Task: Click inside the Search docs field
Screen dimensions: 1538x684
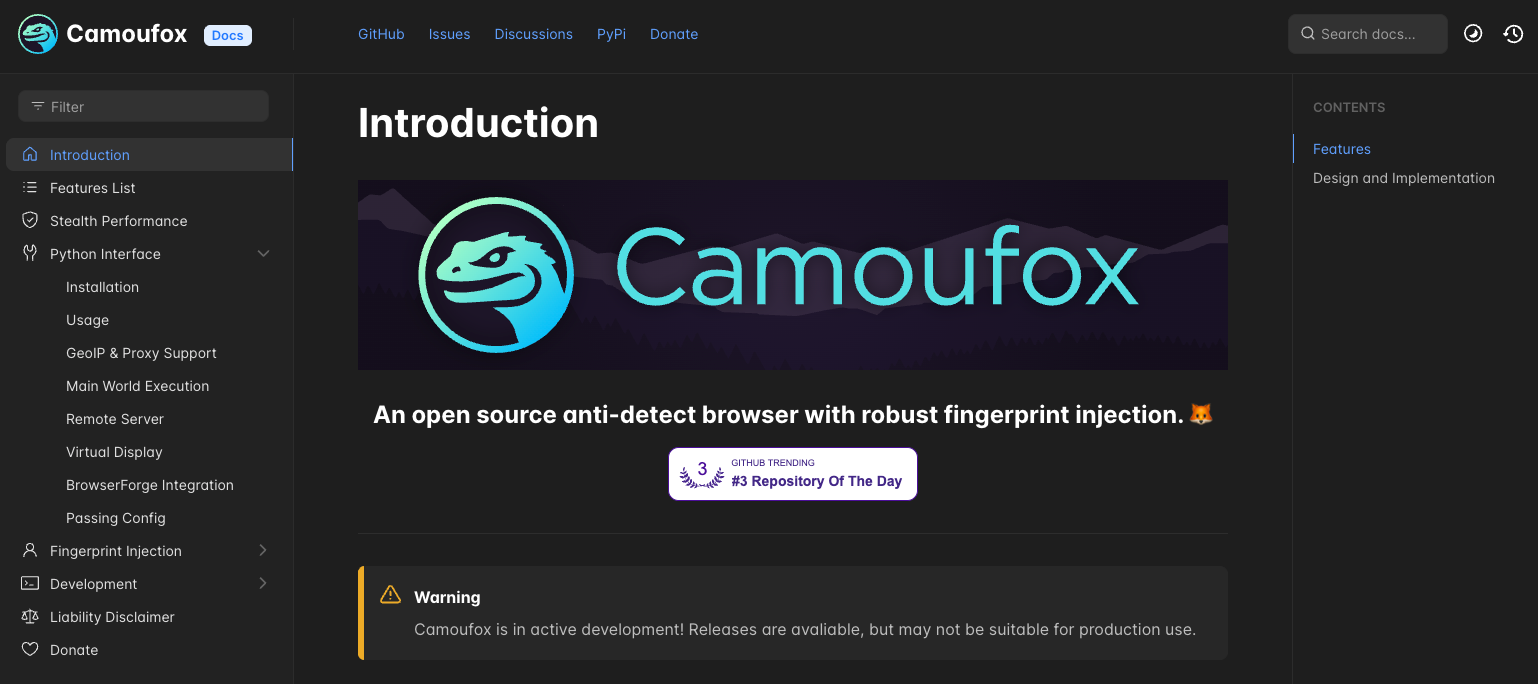Action: coord(1367,33)
